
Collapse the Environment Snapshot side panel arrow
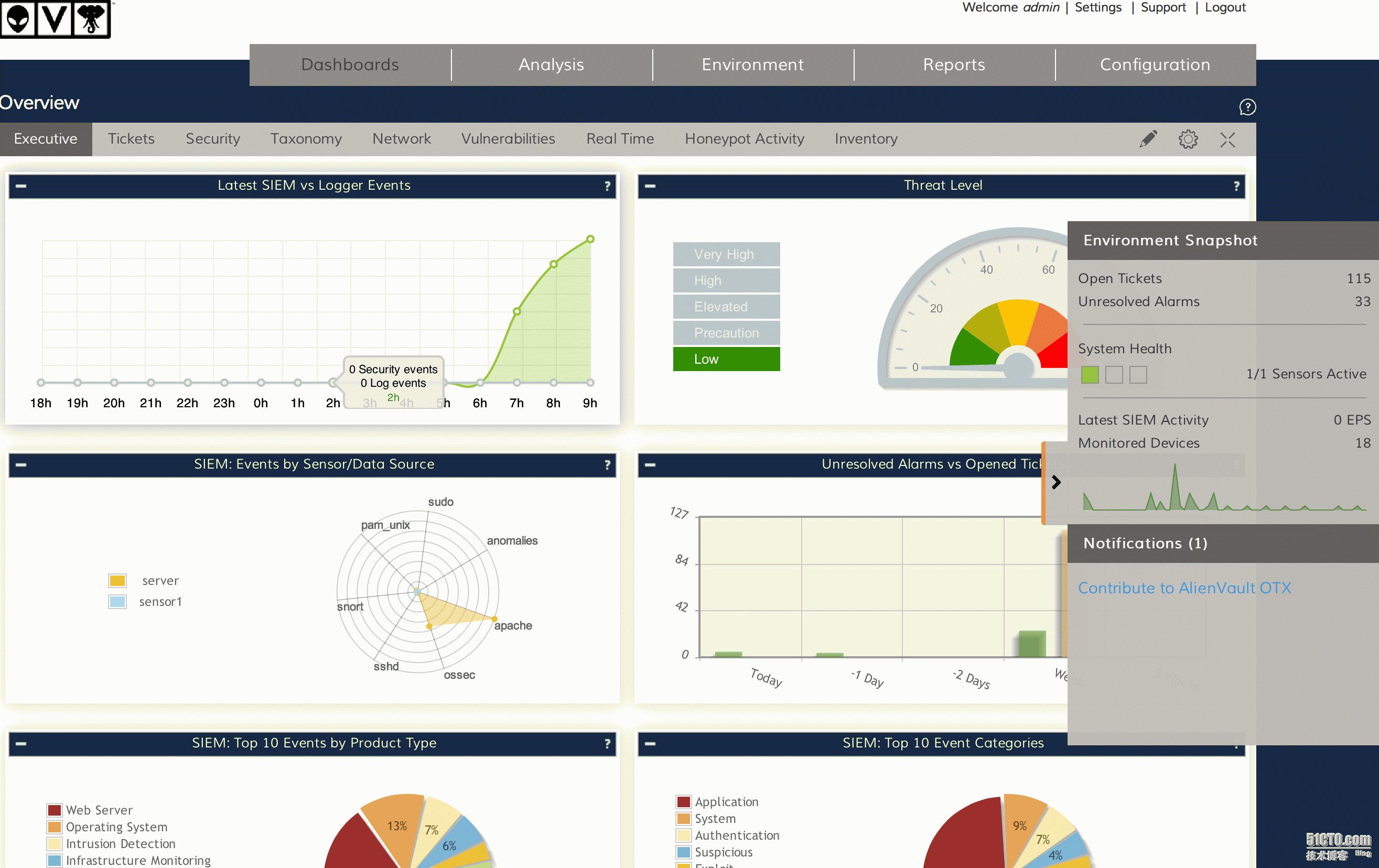tap(1055, 483)
